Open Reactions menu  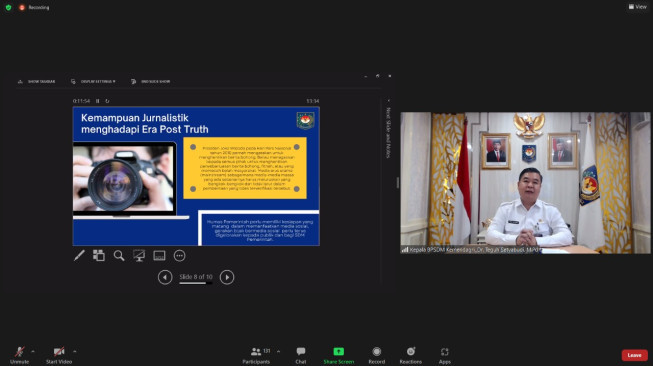pyautogui.click(x=411, y=355)
